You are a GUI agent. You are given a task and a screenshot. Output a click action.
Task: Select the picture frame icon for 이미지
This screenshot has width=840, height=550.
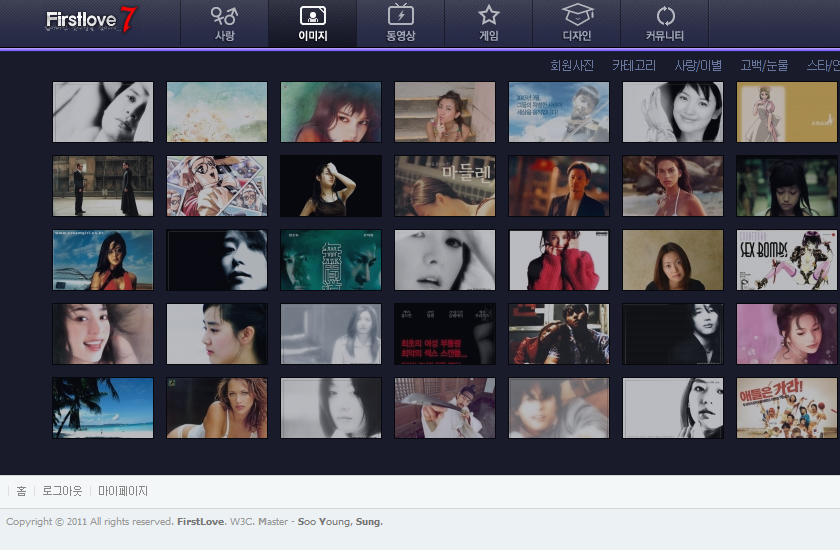[312, 16]
